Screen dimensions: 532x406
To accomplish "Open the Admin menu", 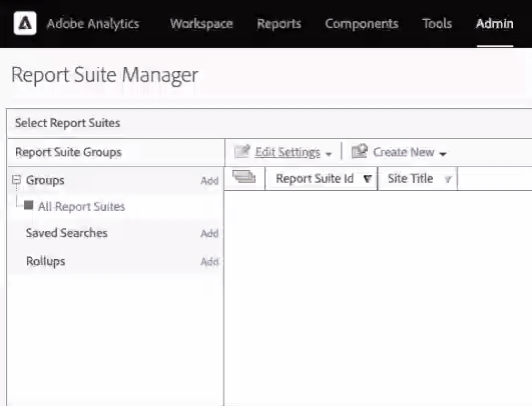I will tap(495, 24).
